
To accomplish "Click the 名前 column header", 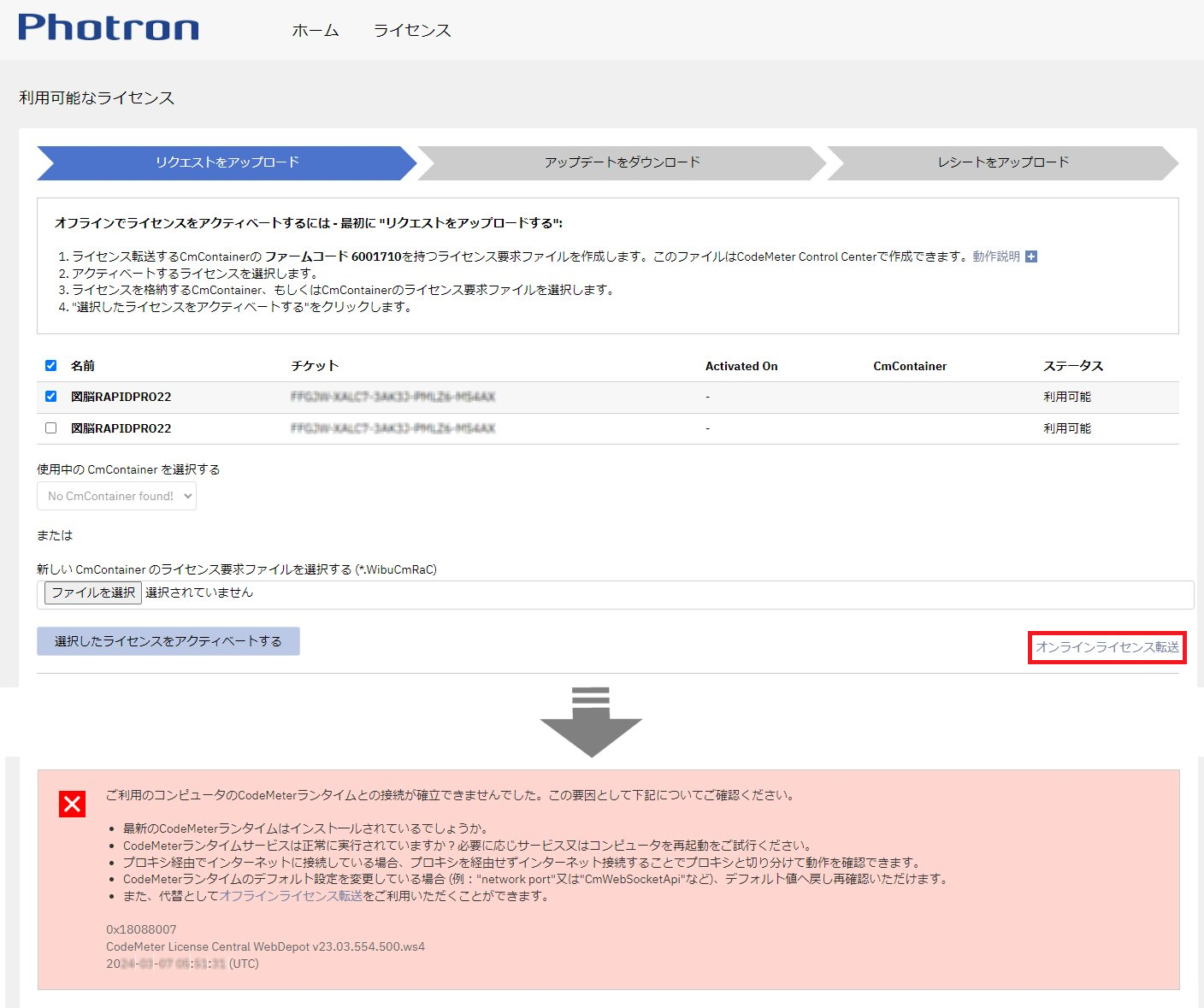I will [83, 366].
